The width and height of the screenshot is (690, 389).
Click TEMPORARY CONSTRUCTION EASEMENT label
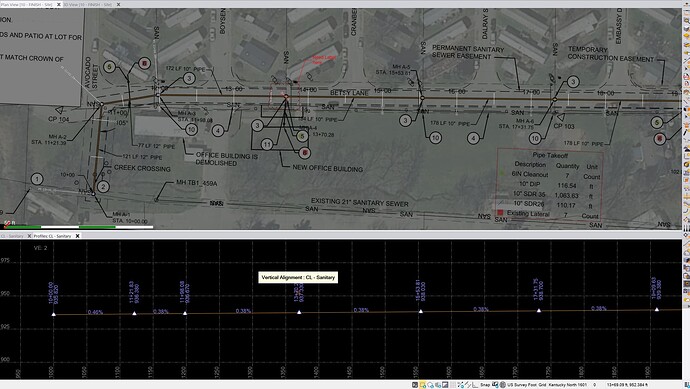coord(611,54)
